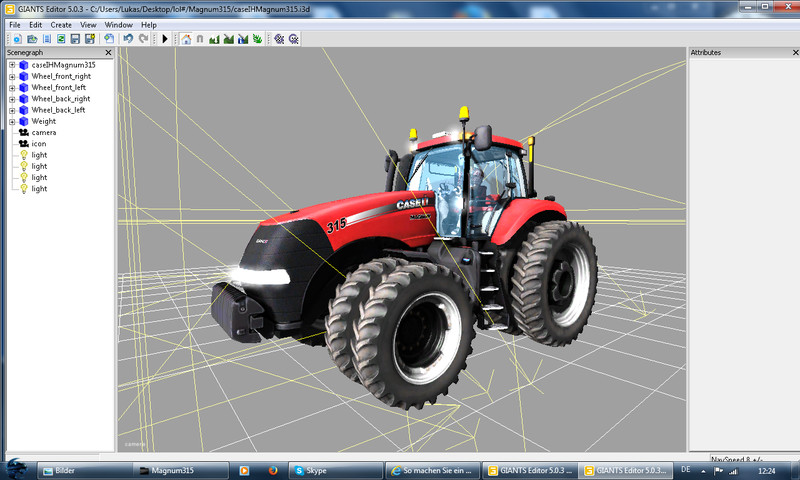Close the Scenegraph panel

click(108, 53)
